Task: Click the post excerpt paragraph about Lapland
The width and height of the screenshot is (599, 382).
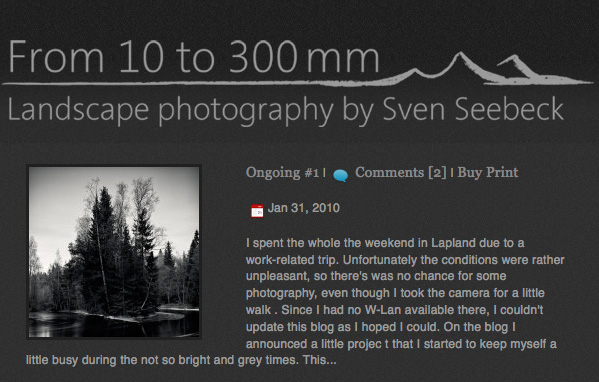Action: pos(295,301)
